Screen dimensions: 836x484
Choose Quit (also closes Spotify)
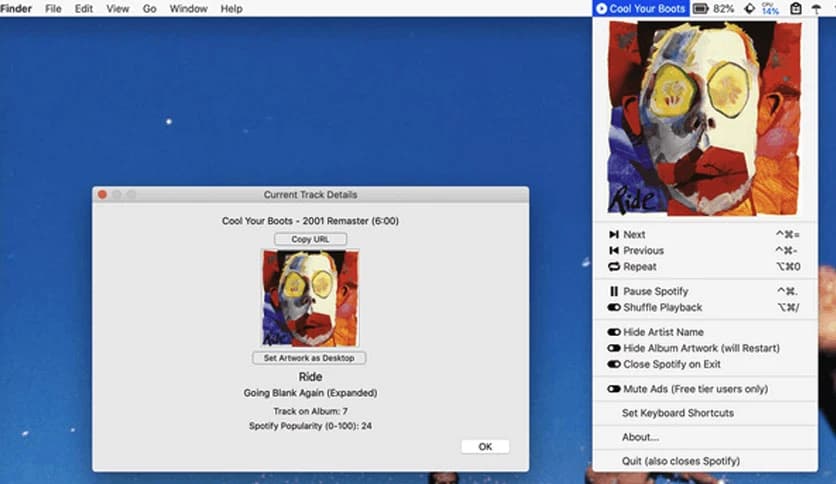coord(680,461)
